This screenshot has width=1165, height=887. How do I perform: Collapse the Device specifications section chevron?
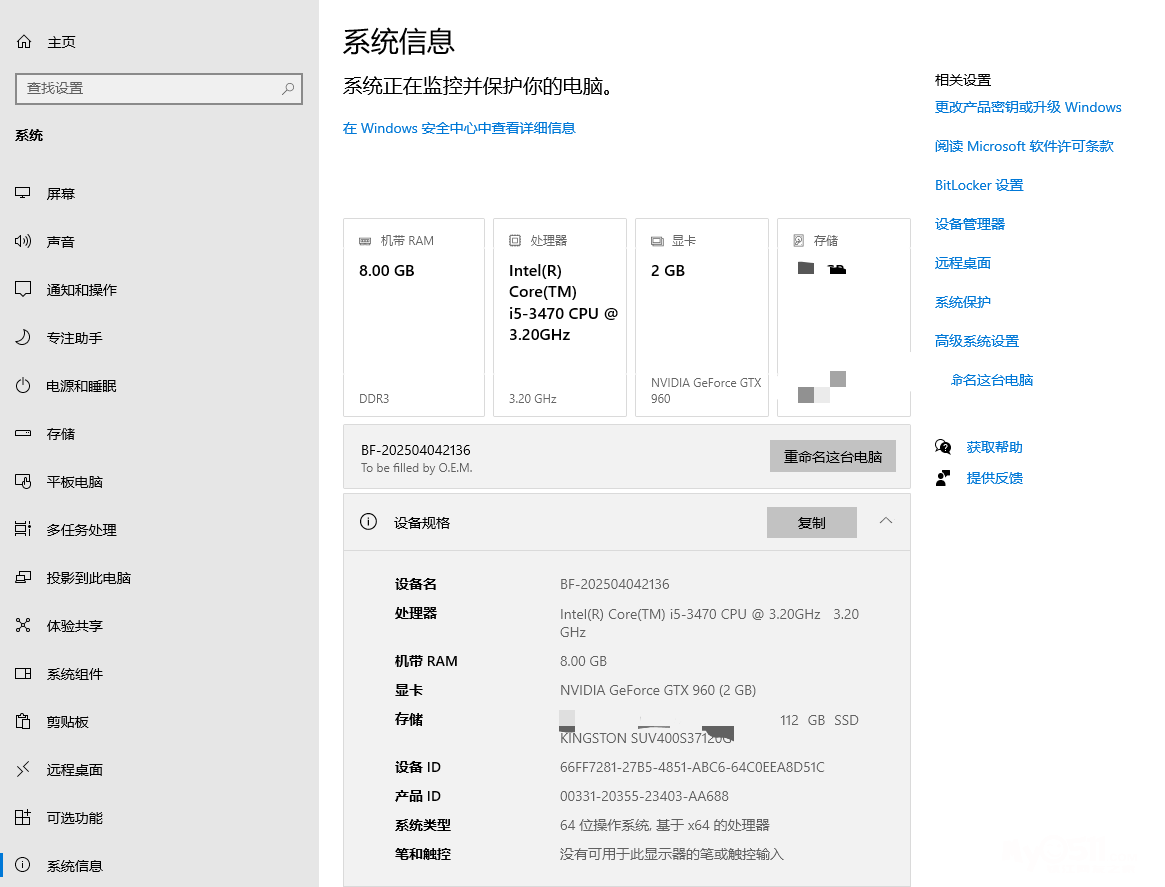pos(886,521)
